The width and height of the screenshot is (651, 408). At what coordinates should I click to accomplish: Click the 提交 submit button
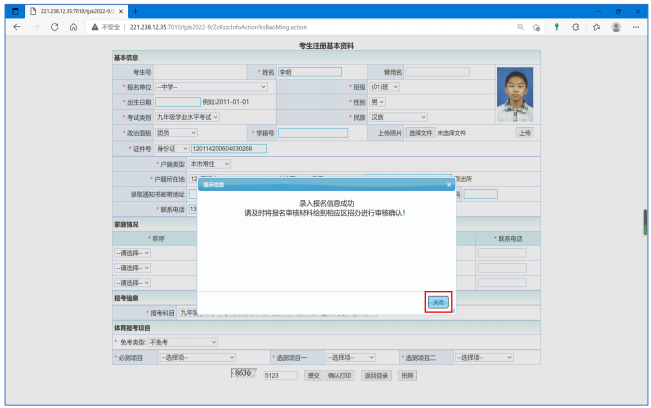tap(313, 375)
